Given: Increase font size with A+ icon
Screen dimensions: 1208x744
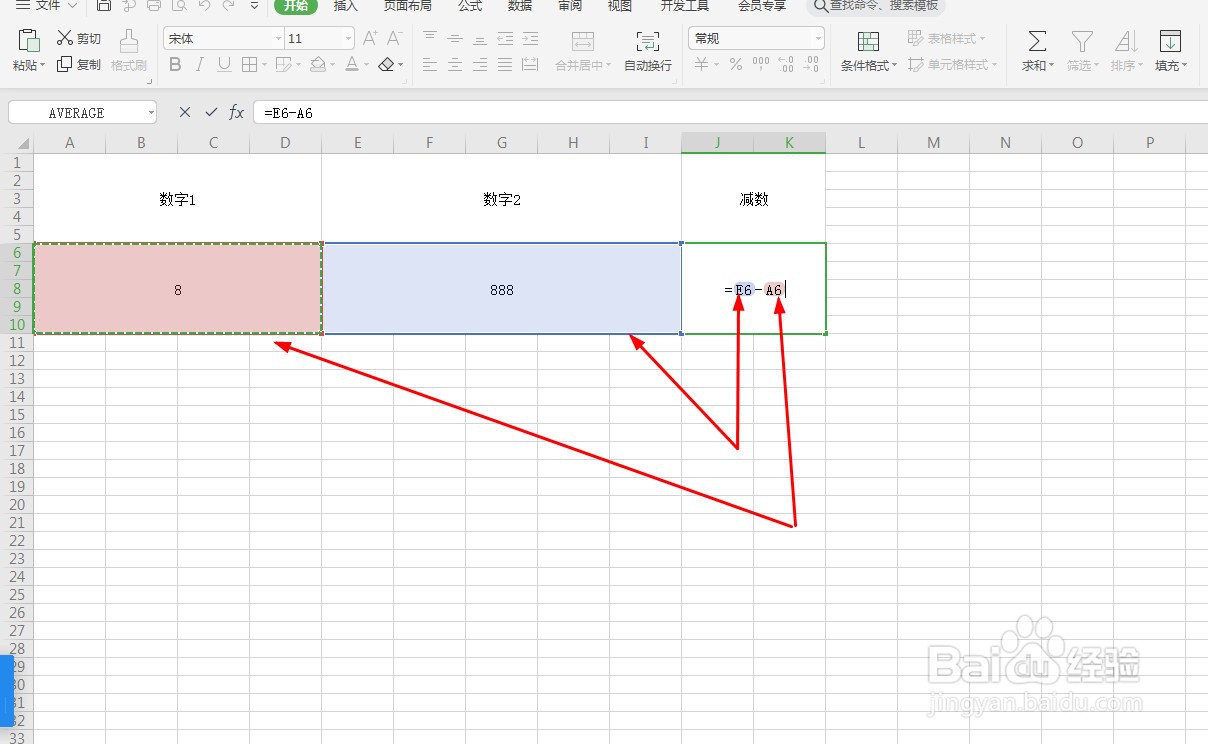Looking at the screenshot, I should (x=370, y=38).
